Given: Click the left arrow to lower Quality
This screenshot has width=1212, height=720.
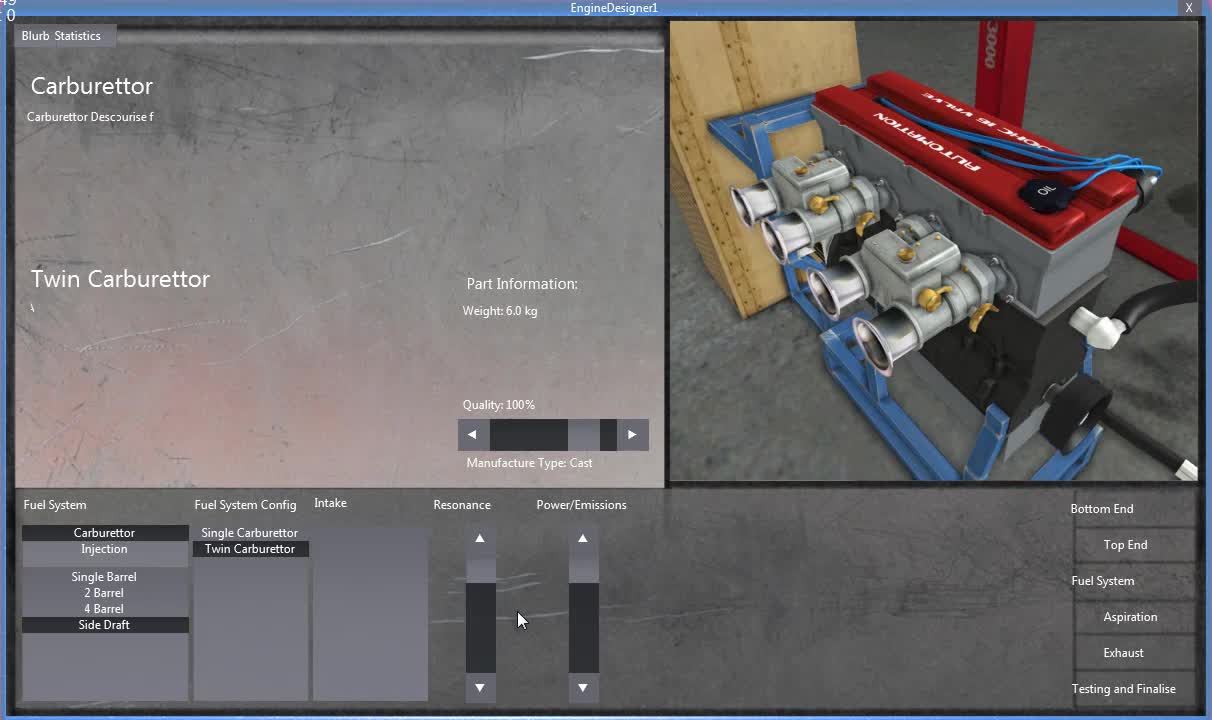Looking at the screenshot, I should (x=472, y=434).
